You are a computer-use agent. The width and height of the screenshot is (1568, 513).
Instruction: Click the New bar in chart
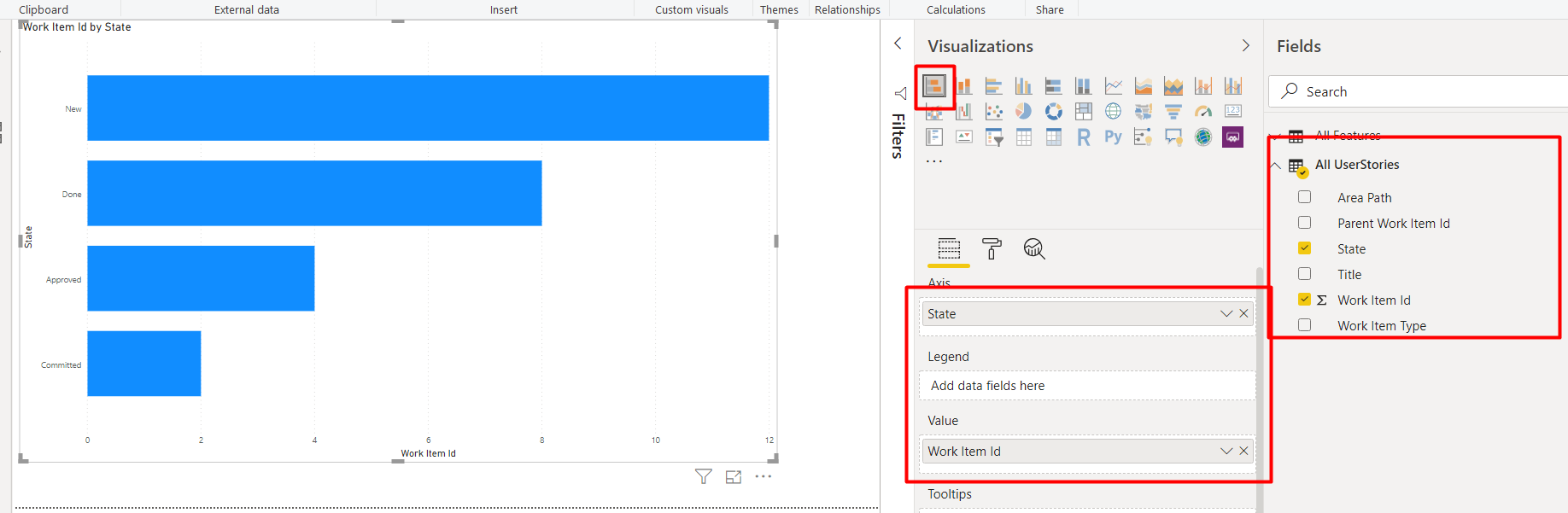(427, 108)
